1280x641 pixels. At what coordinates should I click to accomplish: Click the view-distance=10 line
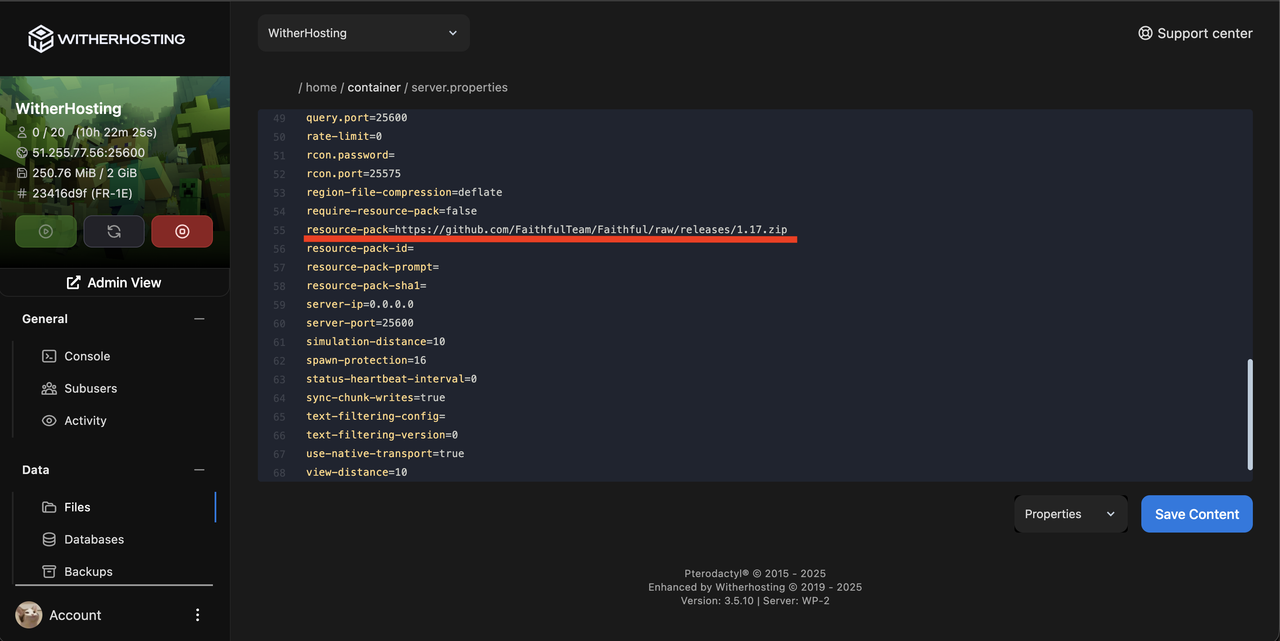(x=357, y=472)
